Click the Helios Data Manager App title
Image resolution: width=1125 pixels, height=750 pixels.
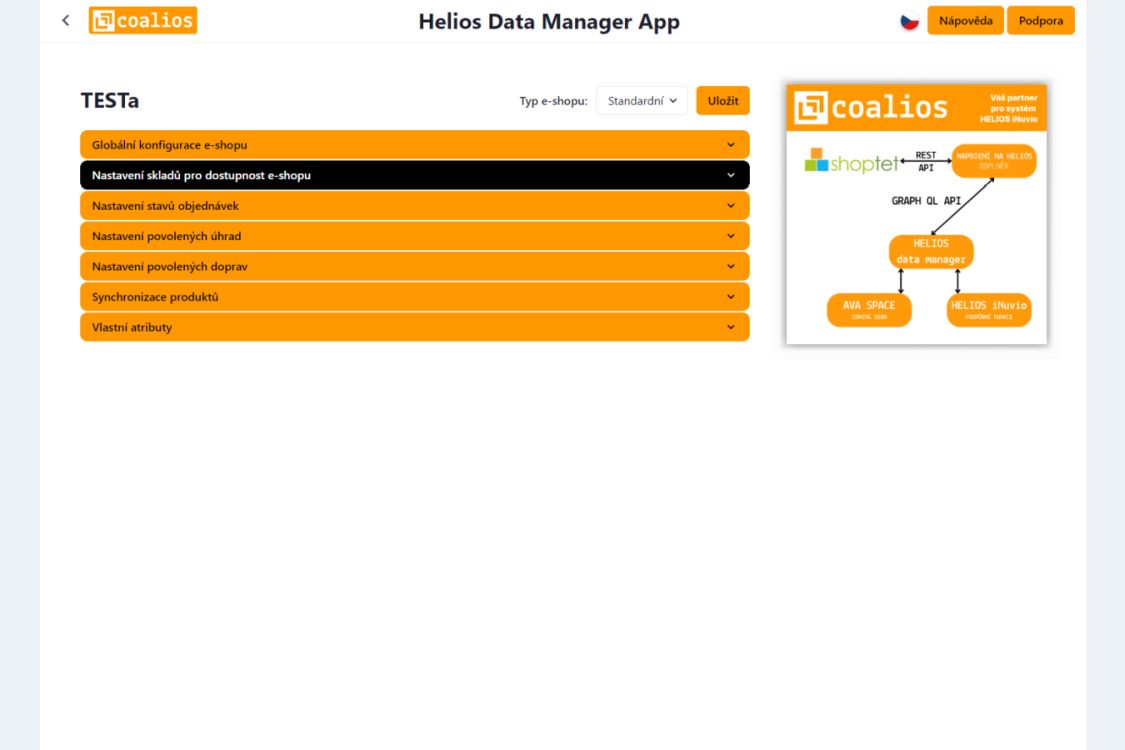tap(549, 22)
